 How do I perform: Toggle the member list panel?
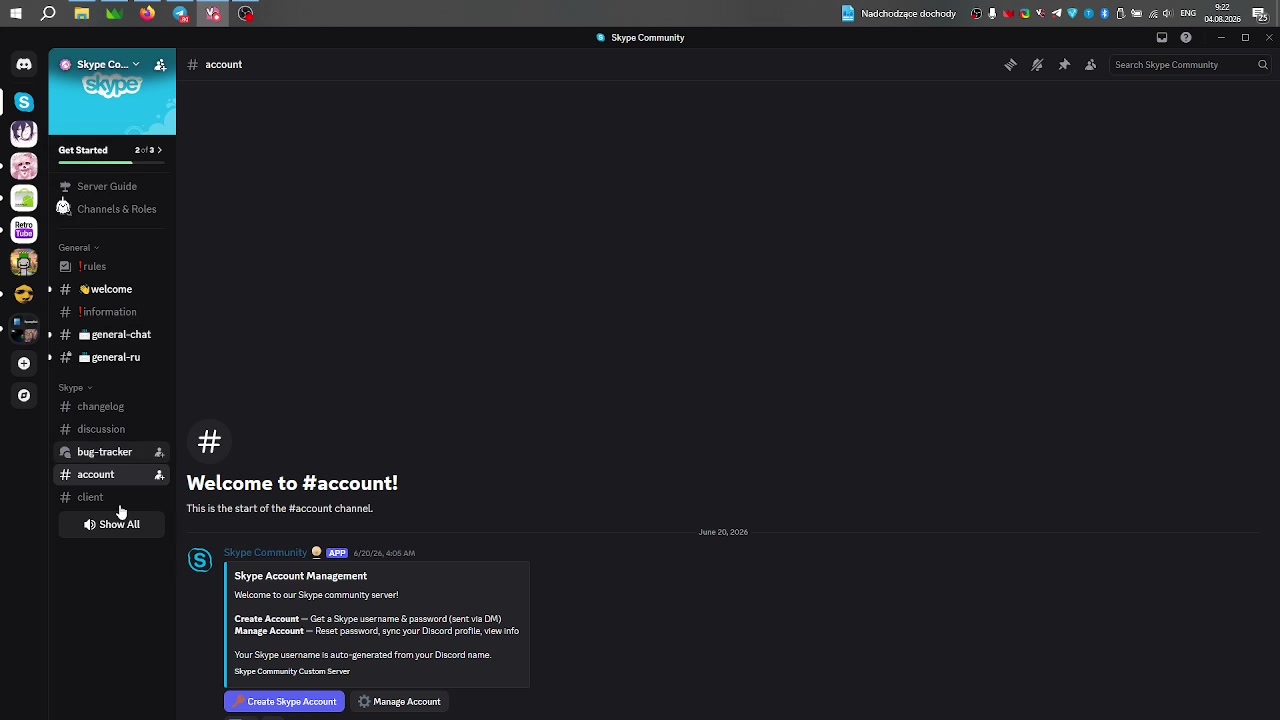[1091, 65]
